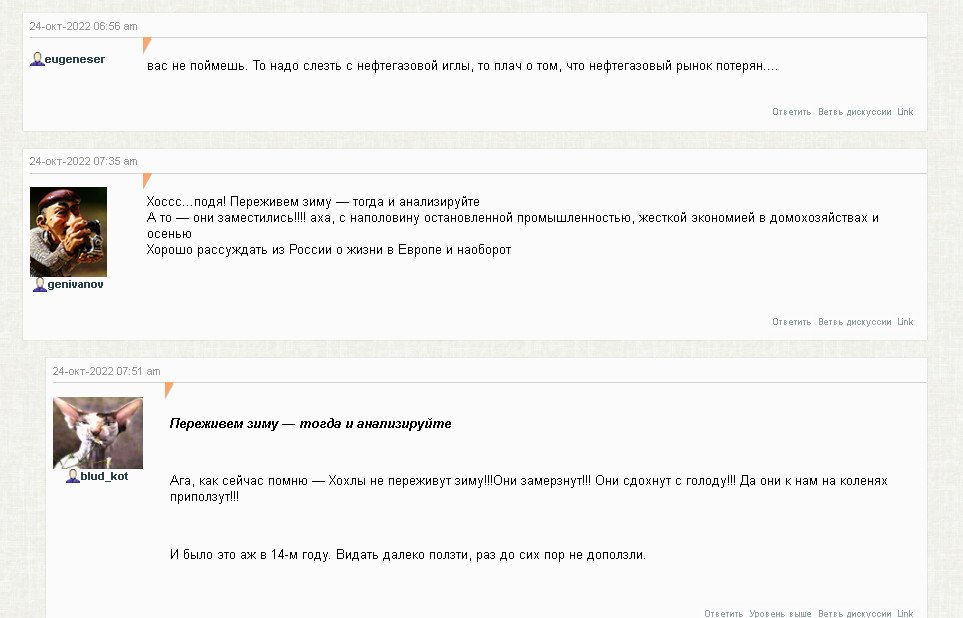Click the user profile icon beside blud_kot

(73, 476)
